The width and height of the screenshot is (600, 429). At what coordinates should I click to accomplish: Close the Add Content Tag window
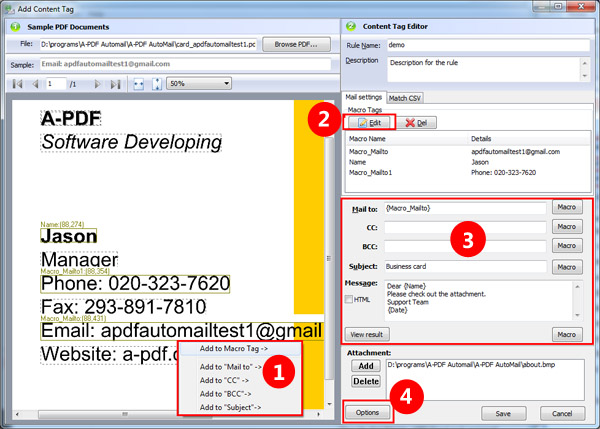coord(581,6)
